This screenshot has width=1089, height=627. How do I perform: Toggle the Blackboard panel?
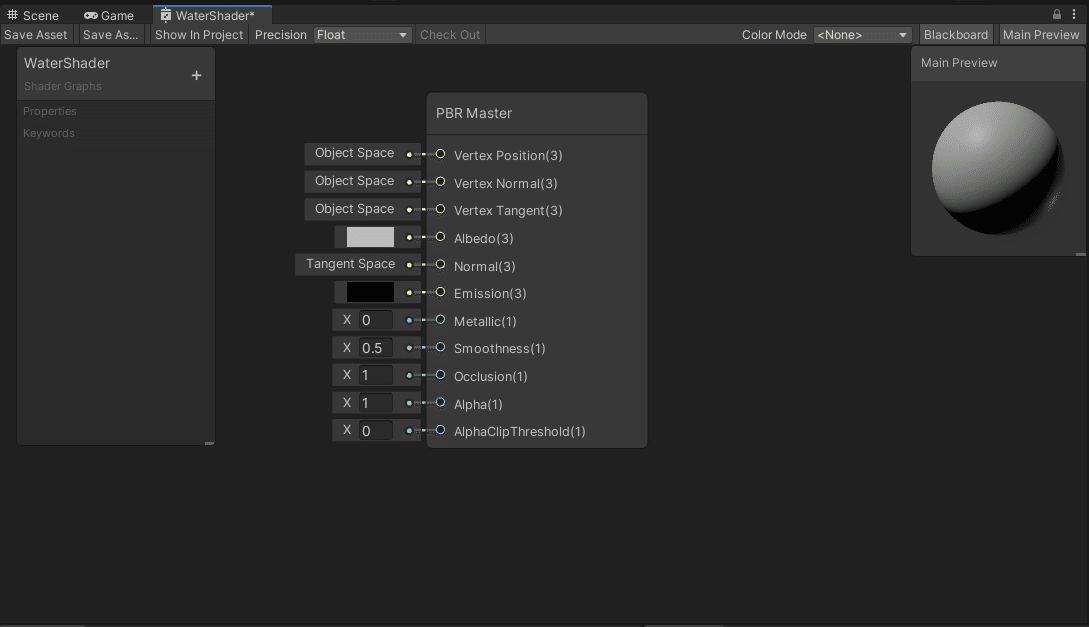coord(956,35)
